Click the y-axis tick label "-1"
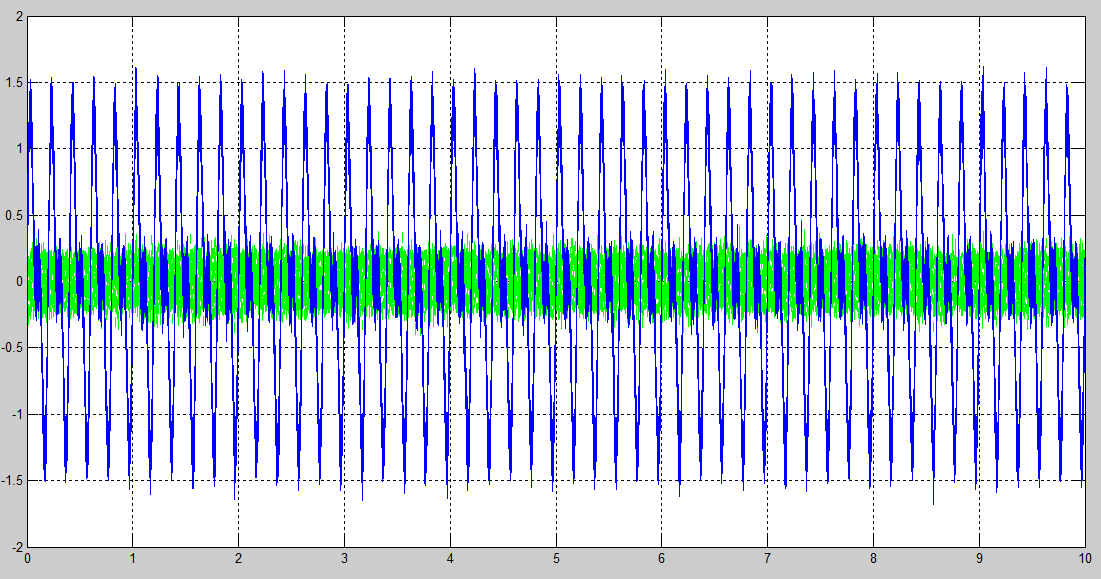This screenshot has width=1101, height=579. tap(18, 414)
